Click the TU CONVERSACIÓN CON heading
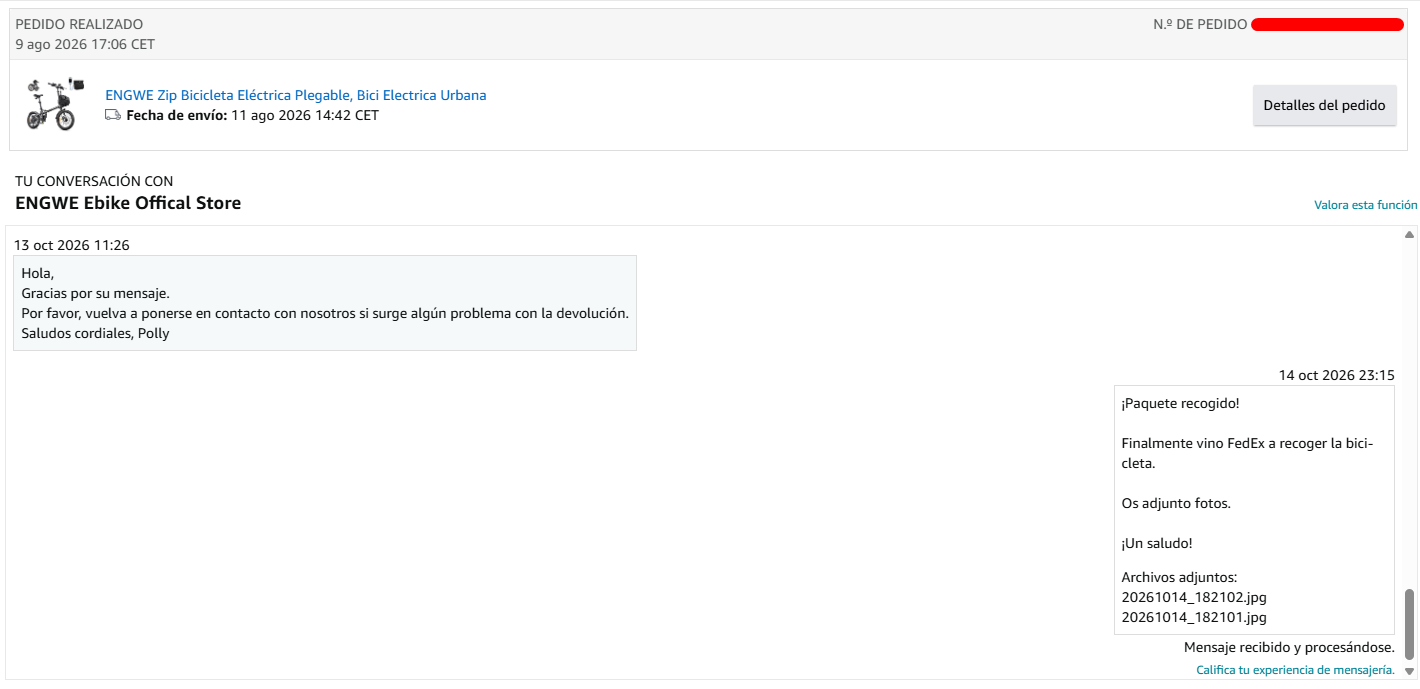This screenshot has width=1420, height=689. 94,181
